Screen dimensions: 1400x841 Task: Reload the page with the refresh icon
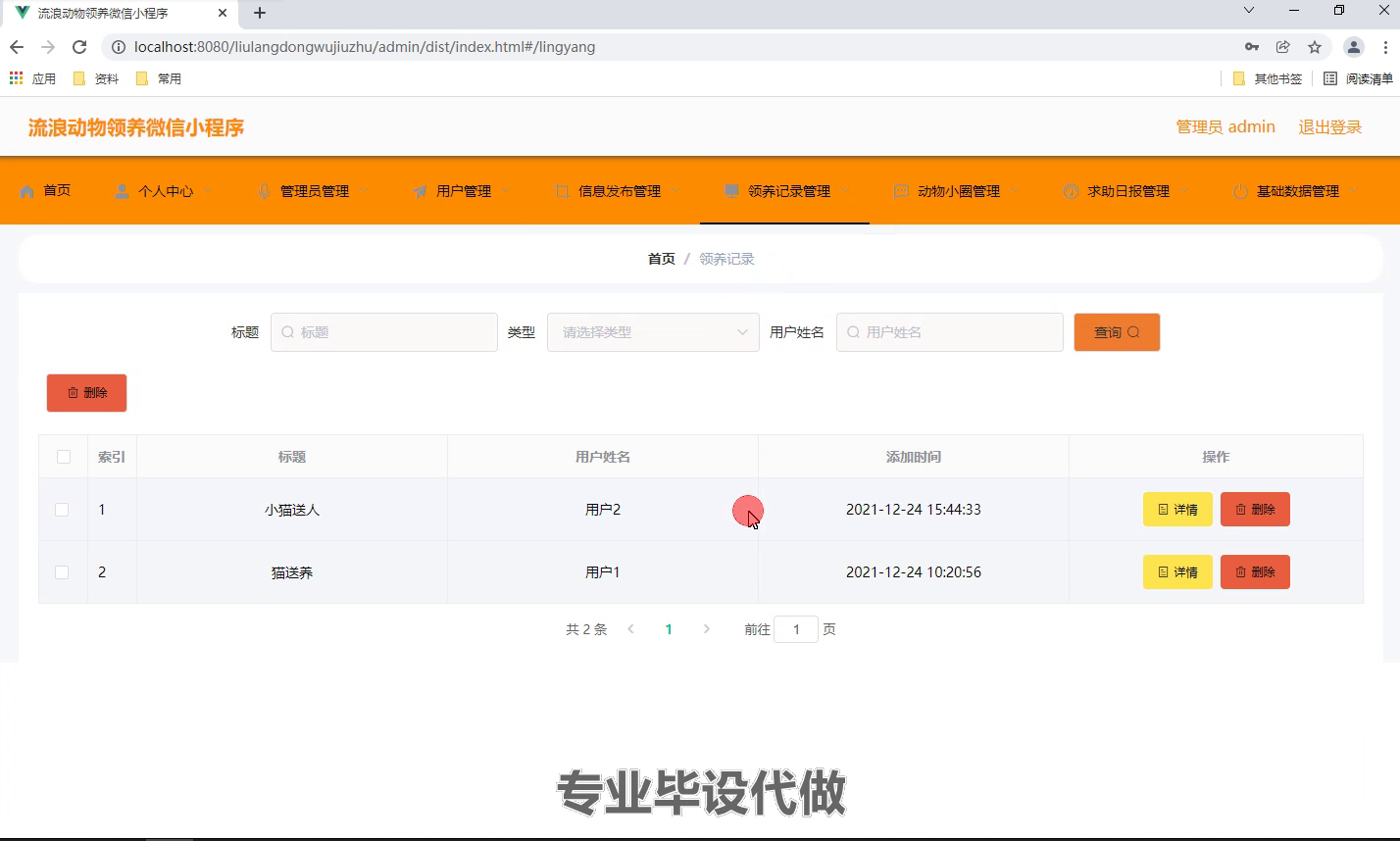80,47
